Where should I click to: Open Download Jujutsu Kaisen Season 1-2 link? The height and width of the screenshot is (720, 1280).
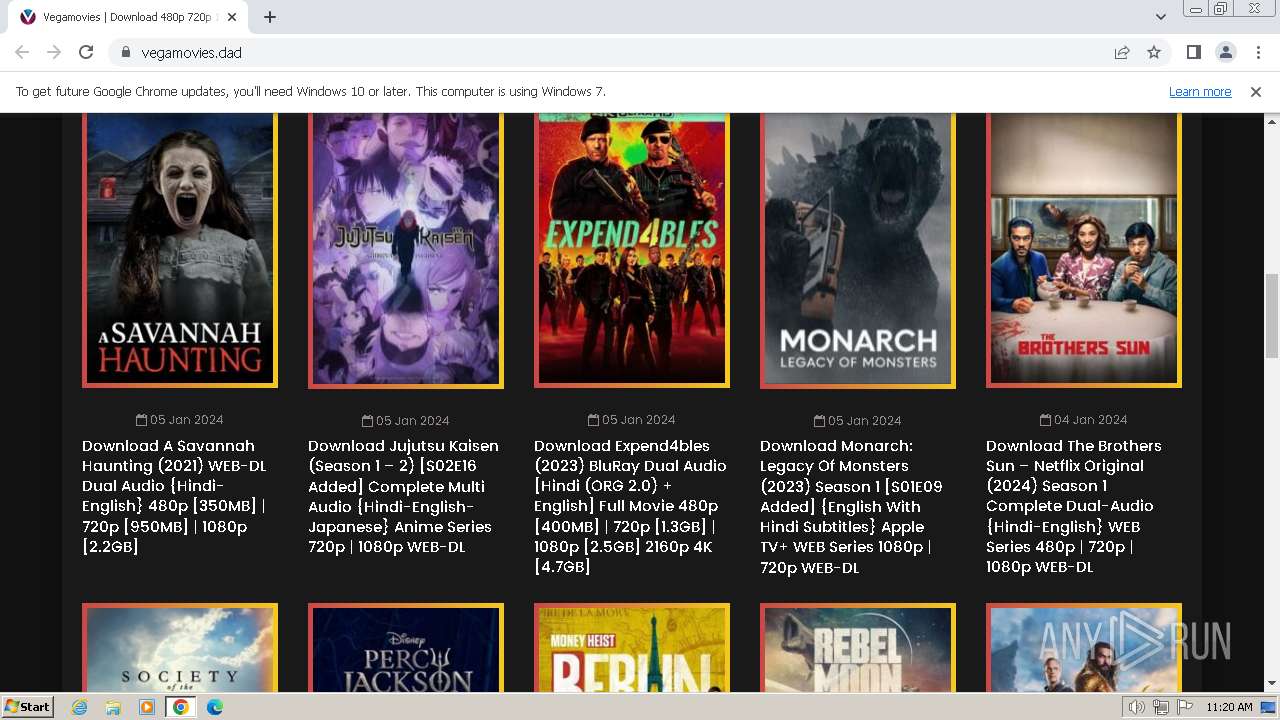click(x=404, y=496)
